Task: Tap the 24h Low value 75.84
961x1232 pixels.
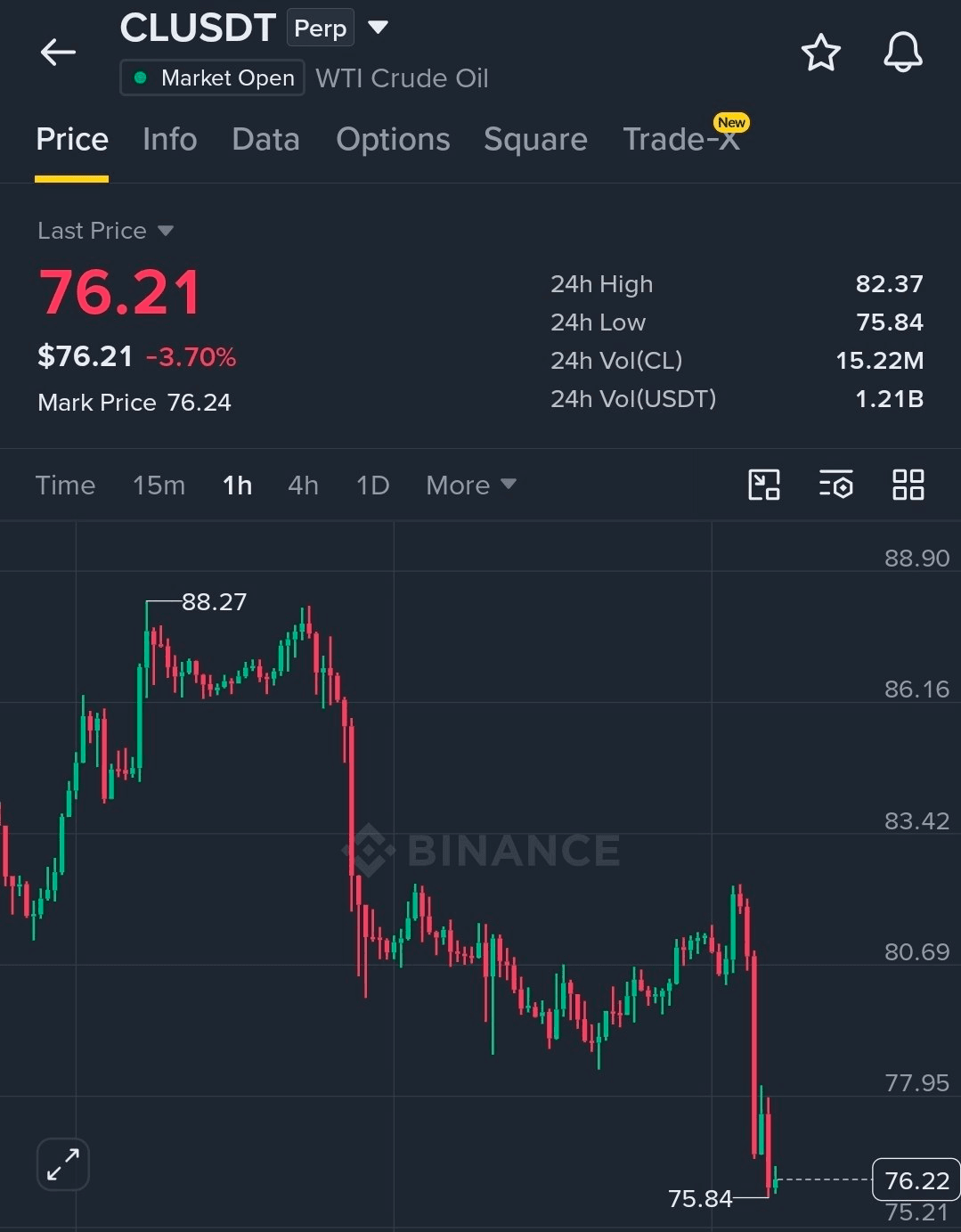Action: click(x=890, y=322)
